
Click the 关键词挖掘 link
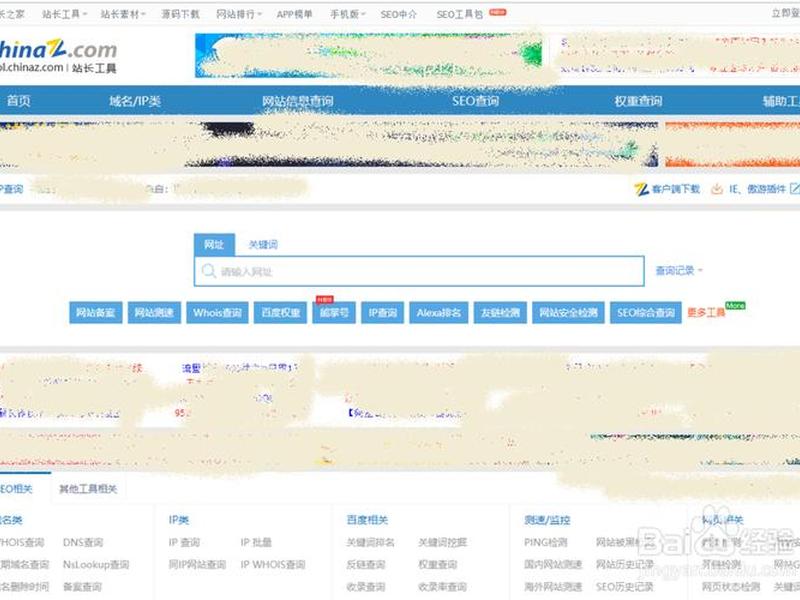click(442, 542)
